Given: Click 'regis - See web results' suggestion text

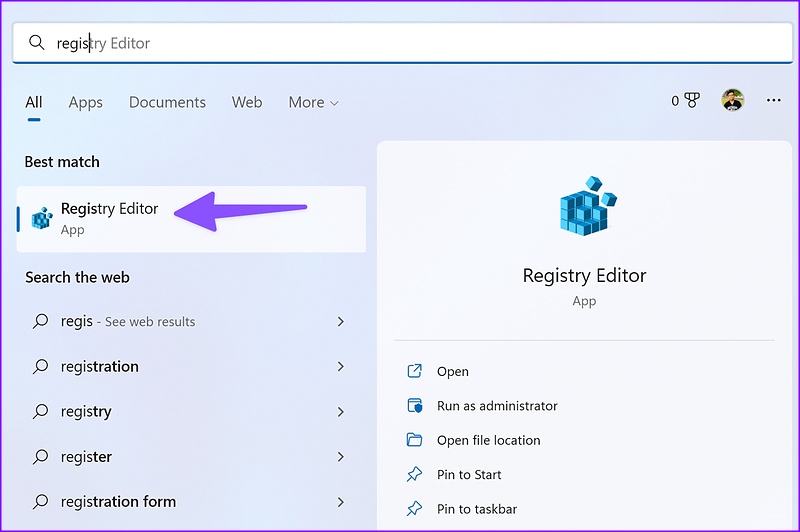Looking at the screenshot, I should click(128, 321).
